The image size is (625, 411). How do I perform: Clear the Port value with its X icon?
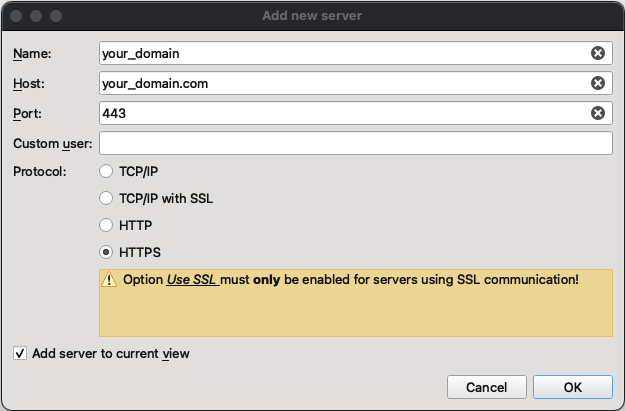click(x=598, y=114)
